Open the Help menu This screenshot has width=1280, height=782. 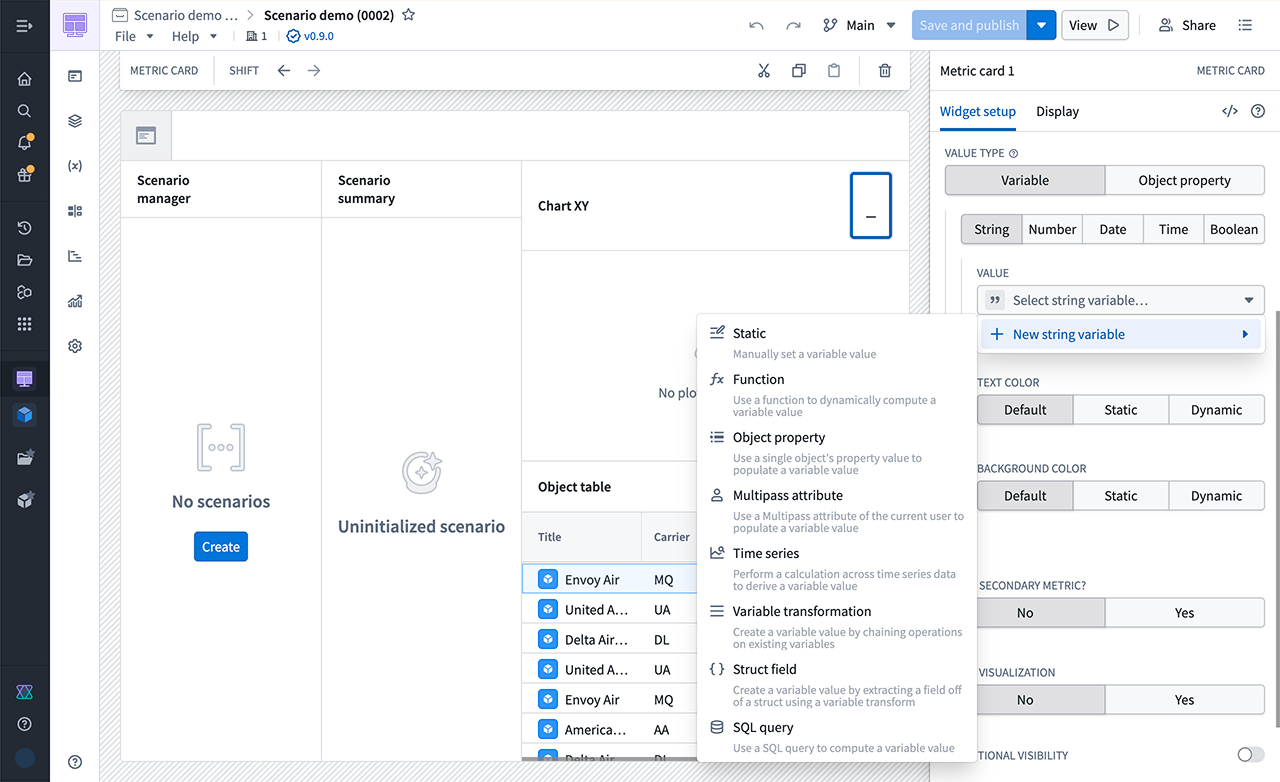pyautogui.click(x=194, y=36)
